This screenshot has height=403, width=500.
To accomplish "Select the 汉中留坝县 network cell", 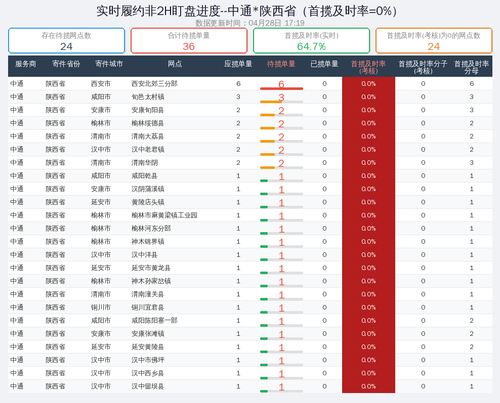I will click(148, 387).
